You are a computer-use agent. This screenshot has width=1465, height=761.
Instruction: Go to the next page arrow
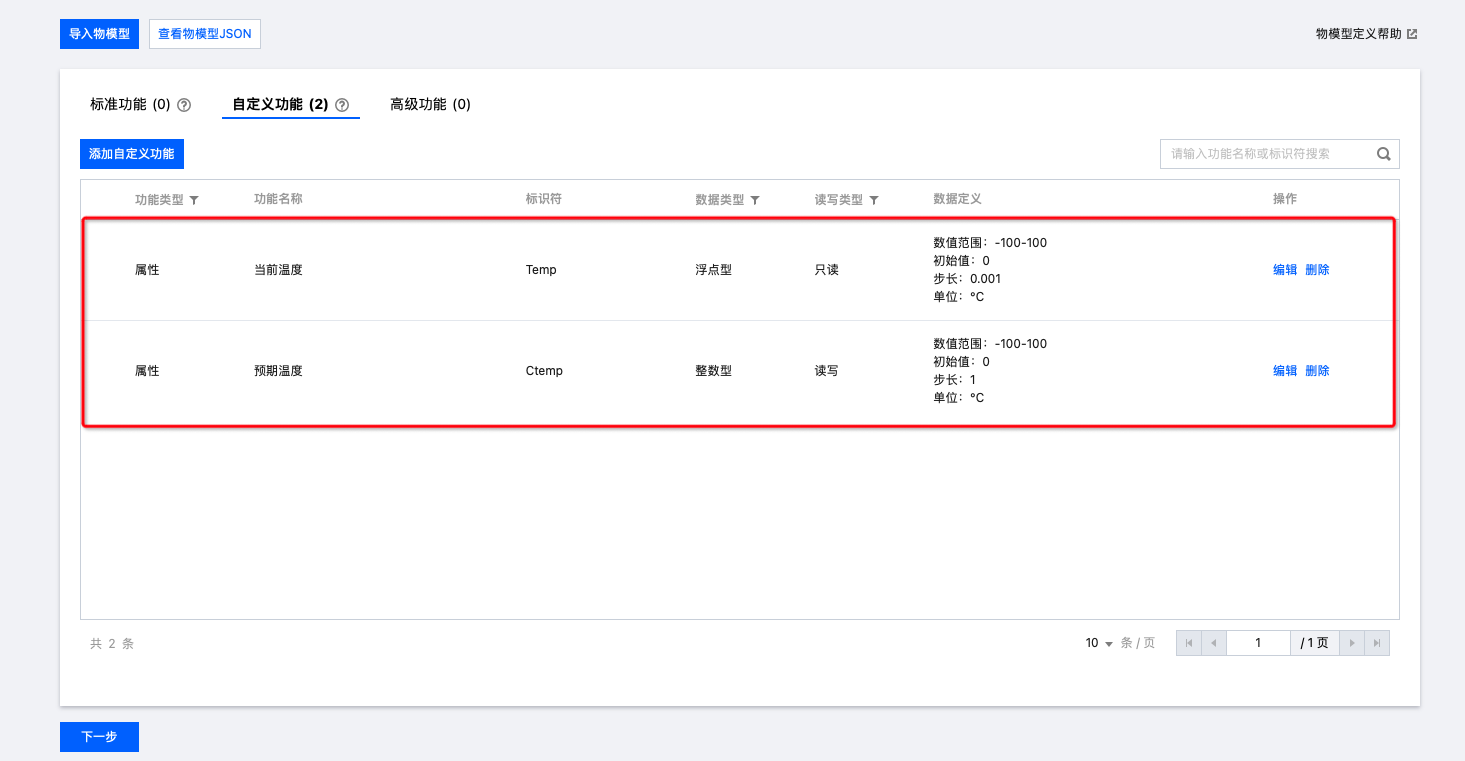pyautogui.click(x=1352, y=643)
